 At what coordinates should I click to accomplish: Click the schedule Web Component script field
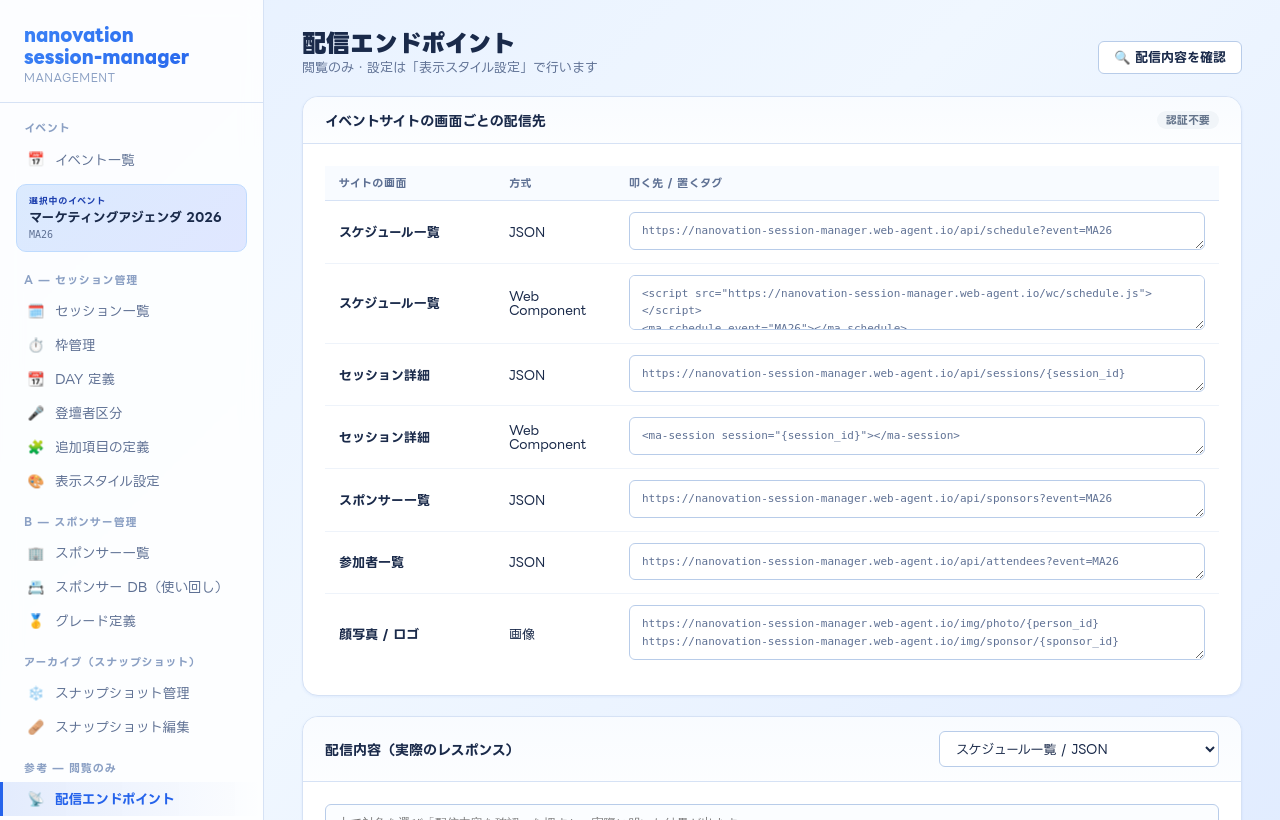coord(917,302)
